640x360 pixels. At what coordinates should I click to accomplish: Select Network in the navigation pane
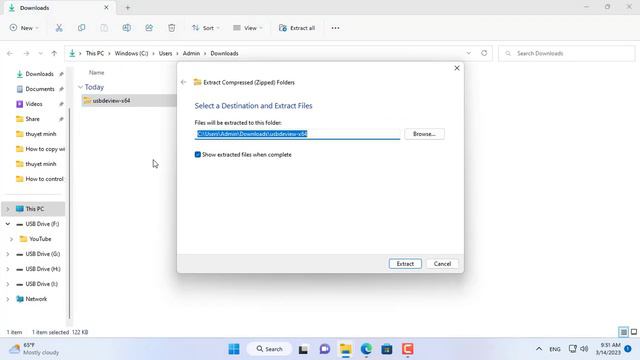pos(36,299)
